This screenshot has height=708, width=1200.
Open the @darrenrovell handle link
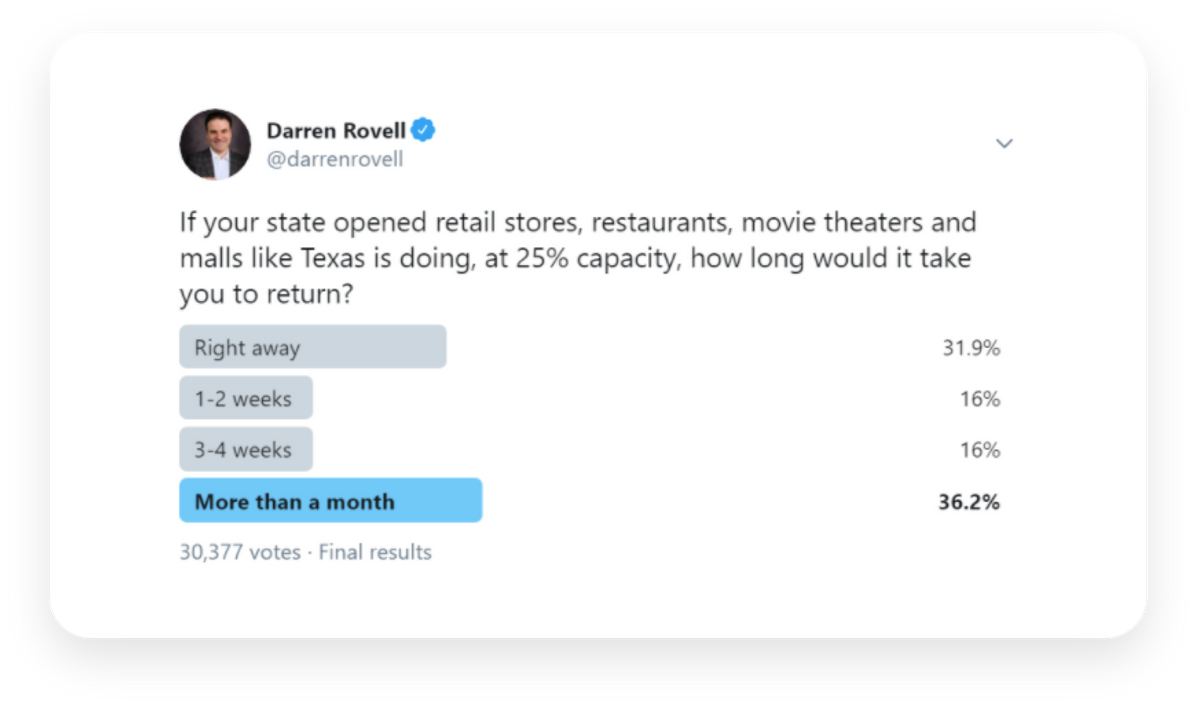click(335, 159)
